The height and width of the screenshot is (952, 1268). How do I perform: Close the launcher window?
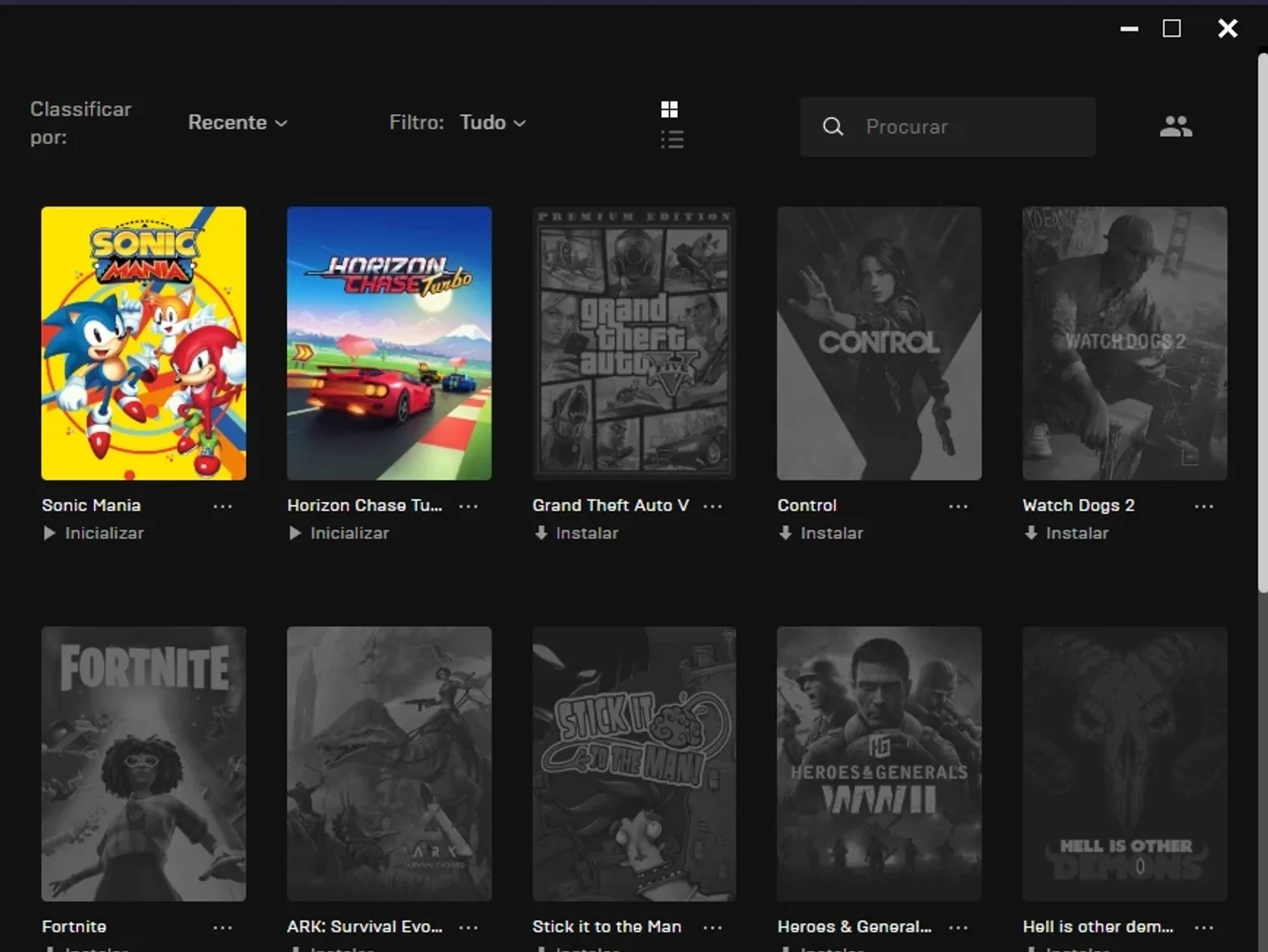pyautogui.click(x=1227, y=29)
